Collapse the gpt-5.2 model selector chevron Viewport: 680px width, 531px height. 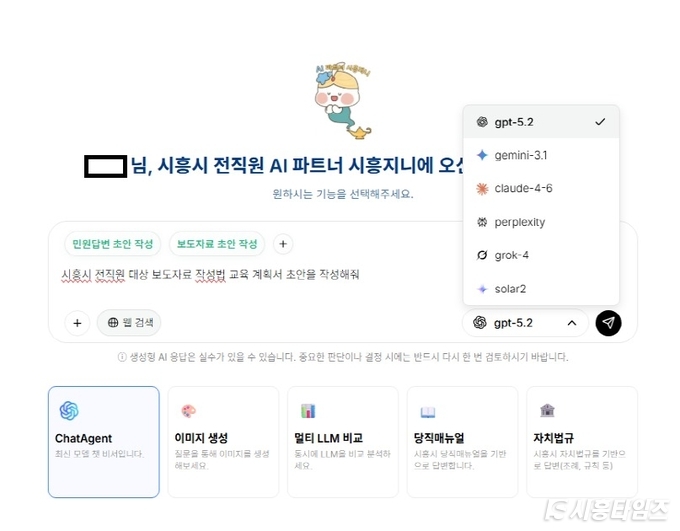[572, 323]
